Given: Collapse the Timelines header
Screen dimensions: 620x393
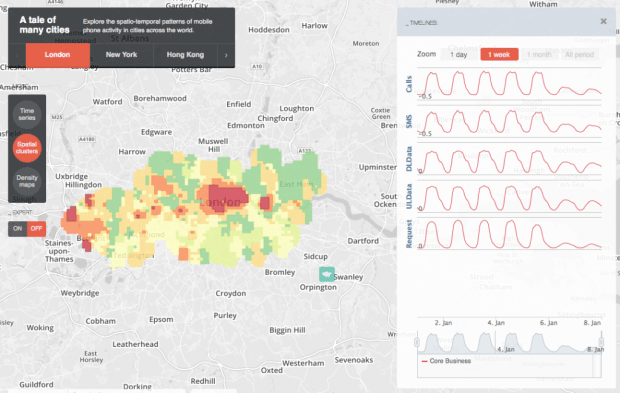Looking at the screenshot, I should [422, 23].
